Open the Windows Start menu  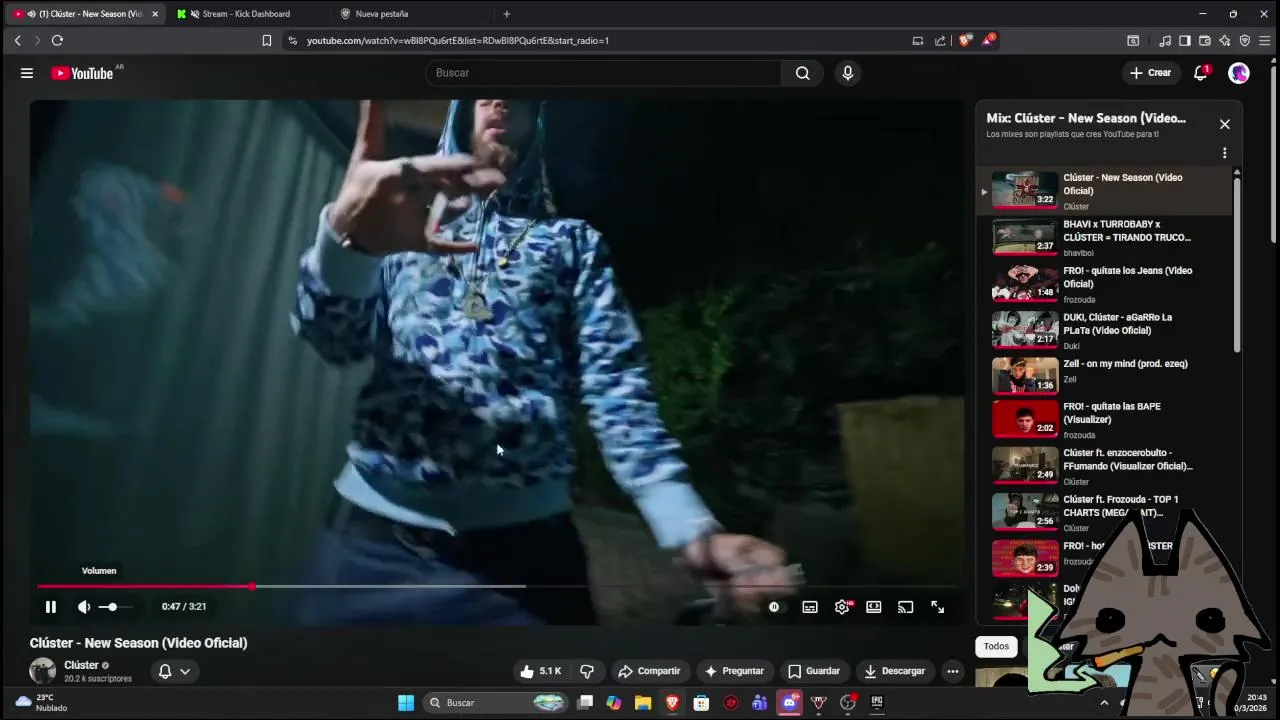coord(406,703)
